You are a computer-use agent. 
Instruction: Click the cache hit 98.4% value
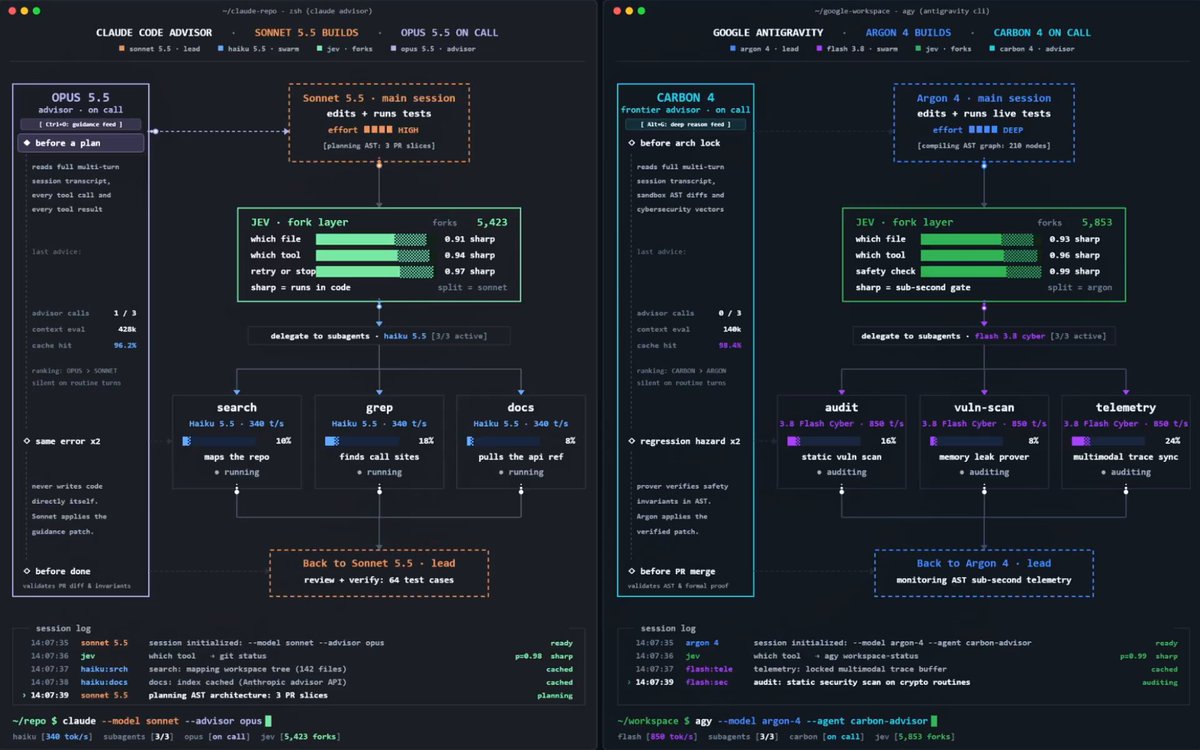tap(730, 345)
